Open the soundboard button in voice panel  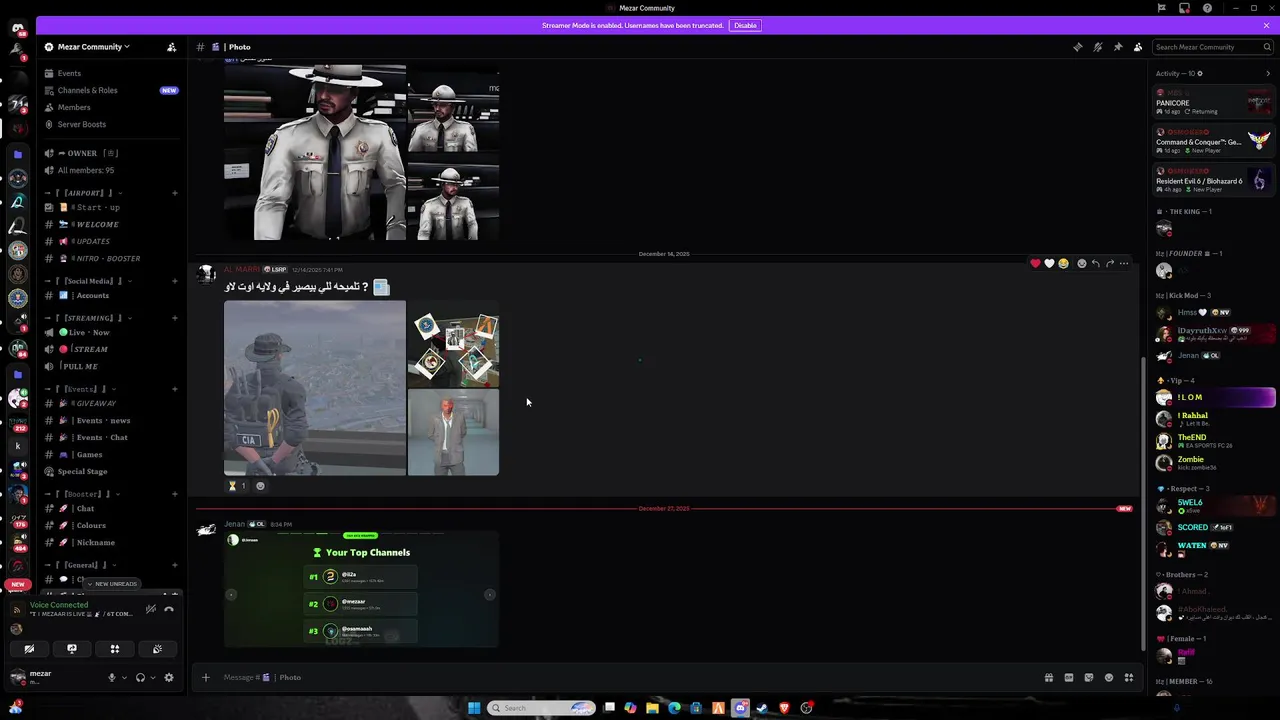pyautogui.click(x=157, y=649)
